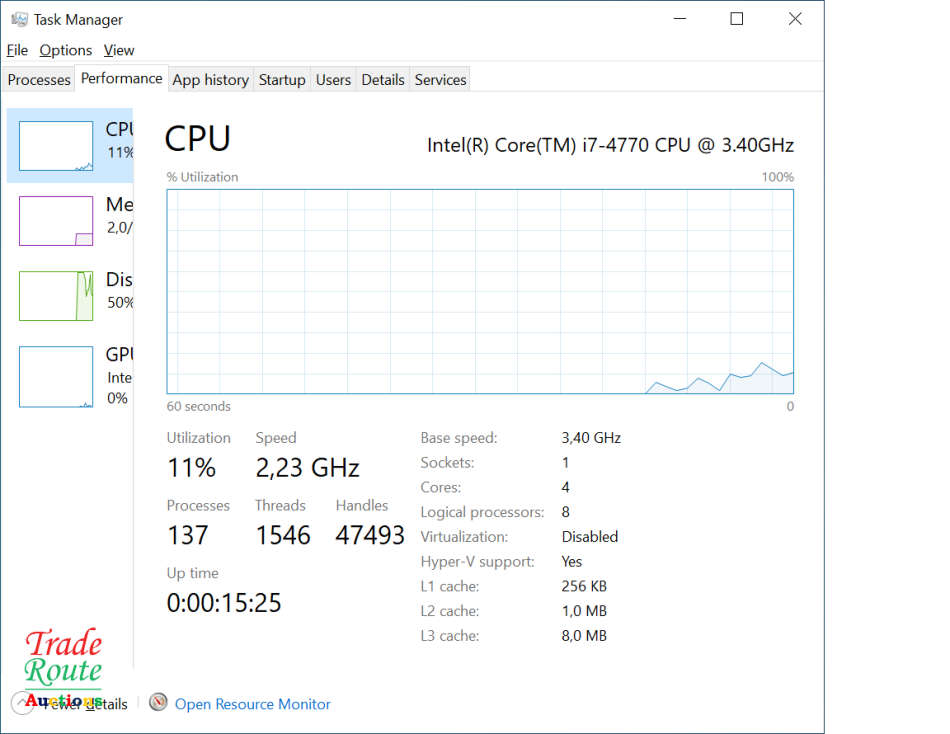This screenshot has height=734, width=950.
Task: Select the GPU mini graph thumbnail
Action: (56, 376)
